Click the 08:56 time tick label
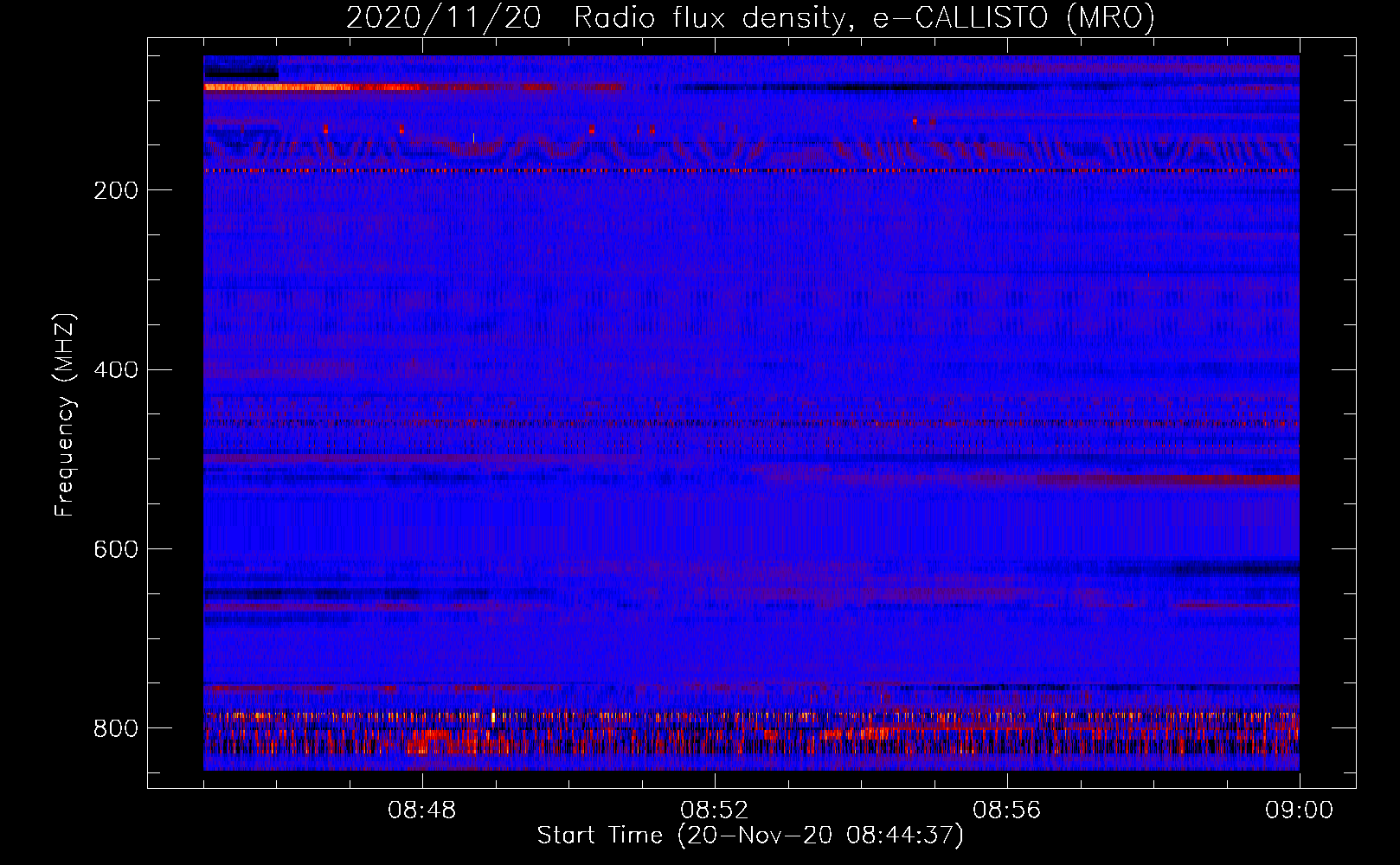This screenshot has width=1400, height=865. click(1007, 811)
